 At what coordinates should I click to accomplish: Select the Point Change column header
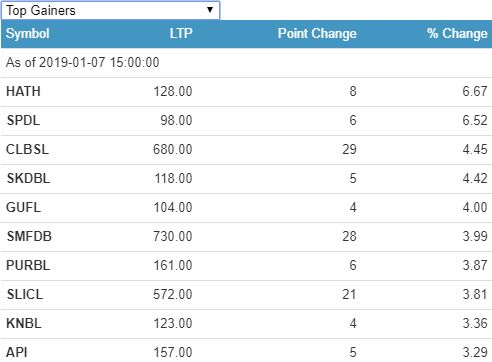tap(317, 33)
